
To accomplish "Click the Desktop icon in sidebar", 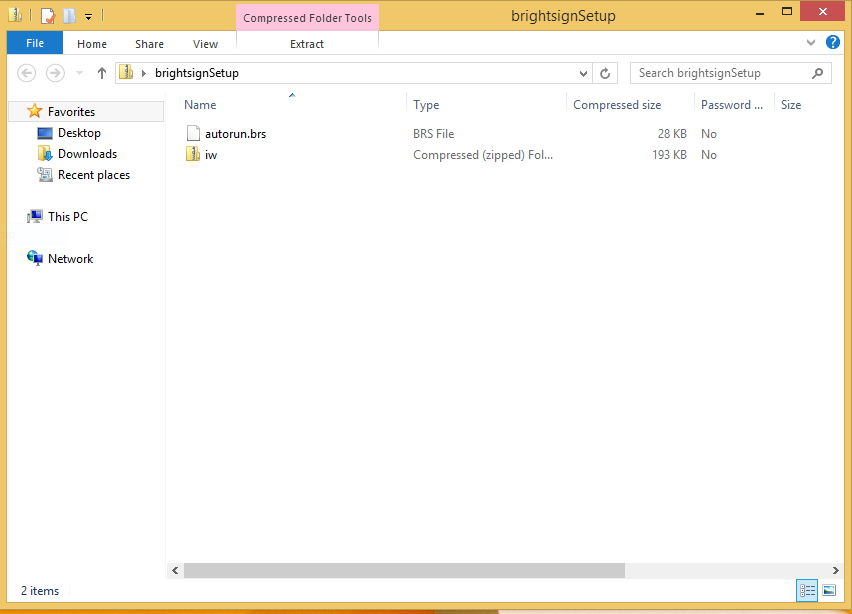I will [x=45, y=133].
